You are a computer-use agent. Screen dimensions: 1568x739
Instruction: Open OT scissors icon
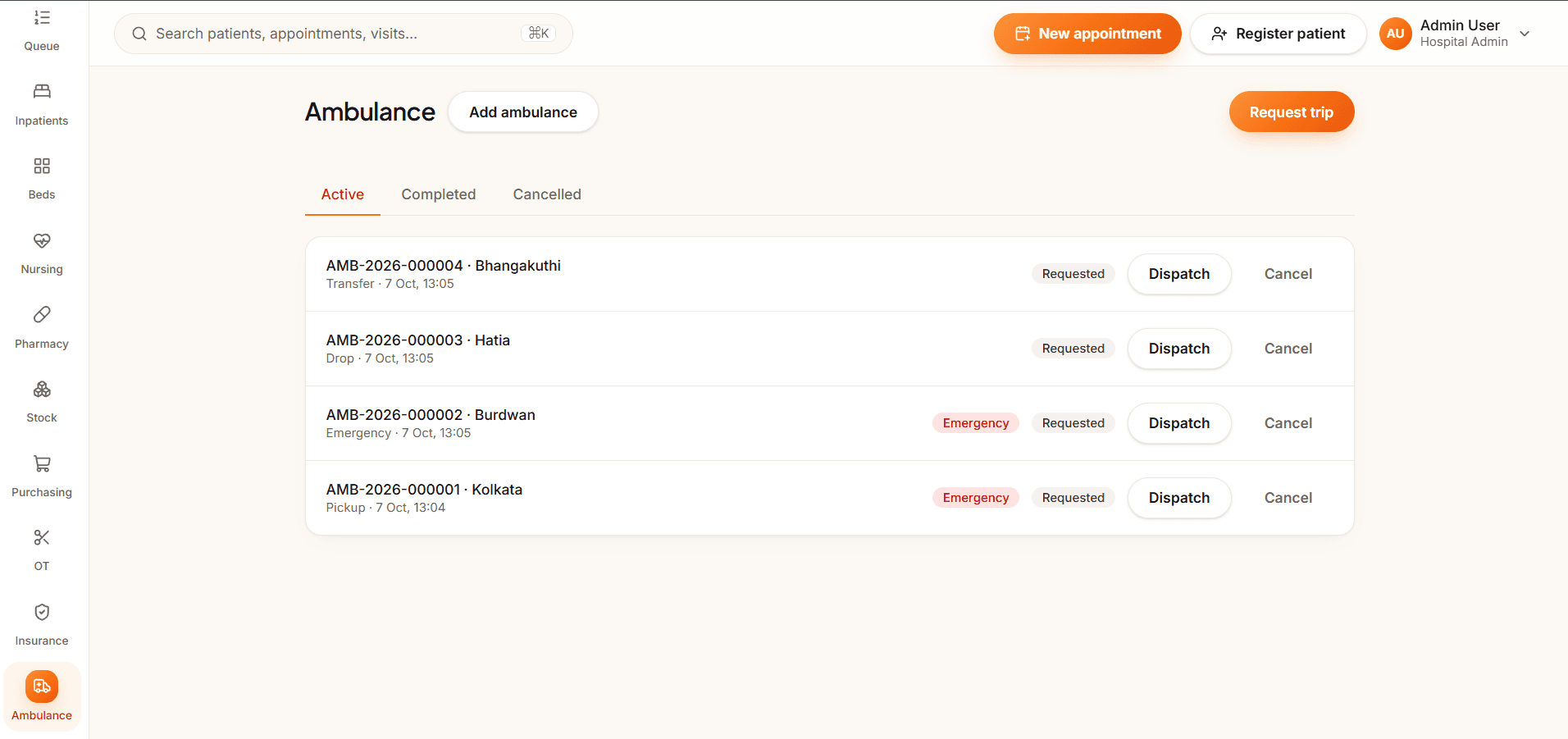(x=42, y=537)
